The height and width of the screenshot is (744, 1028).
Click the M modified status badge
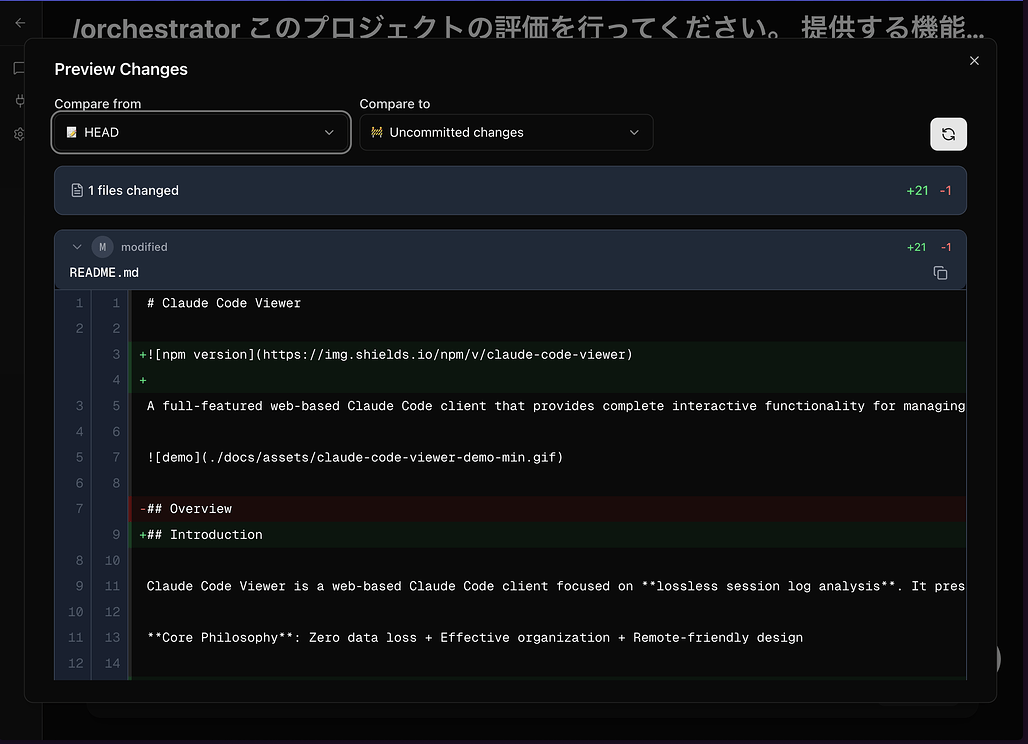click(102, 247)
